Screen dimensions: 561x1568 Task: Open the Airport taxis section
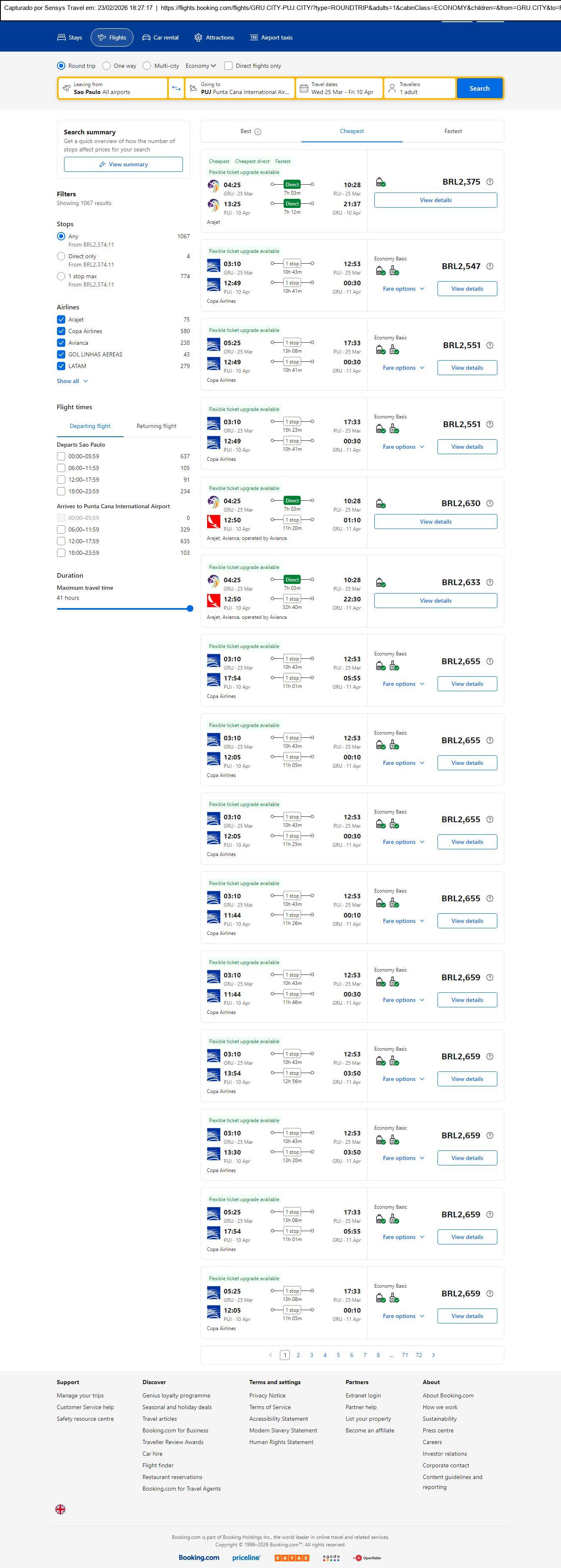(272, 38)
